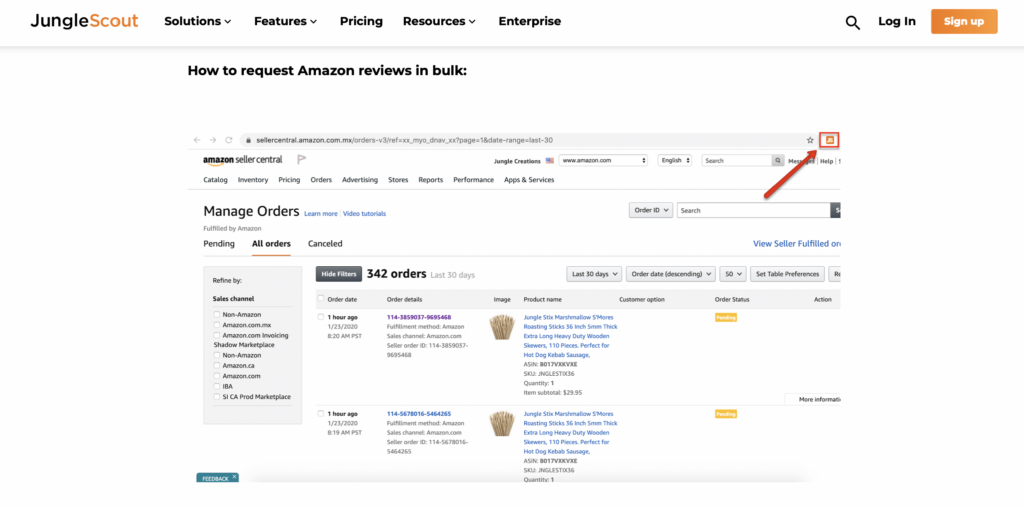The height and width of the screenshot is (507, 1024).
Task: Open Order date (descending) sort dropdown
Action: click(x=671, y=274)
